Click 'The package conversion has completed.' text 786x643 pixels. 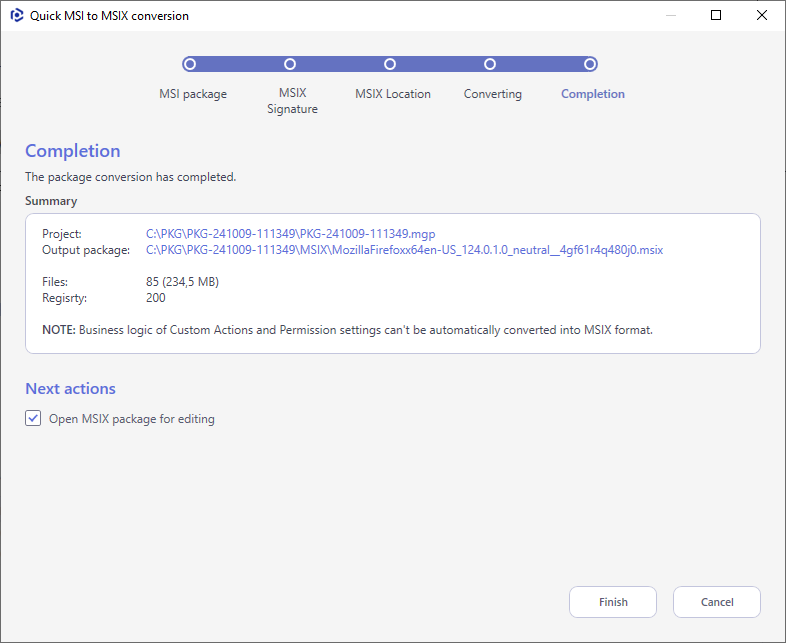pos(130,177)
